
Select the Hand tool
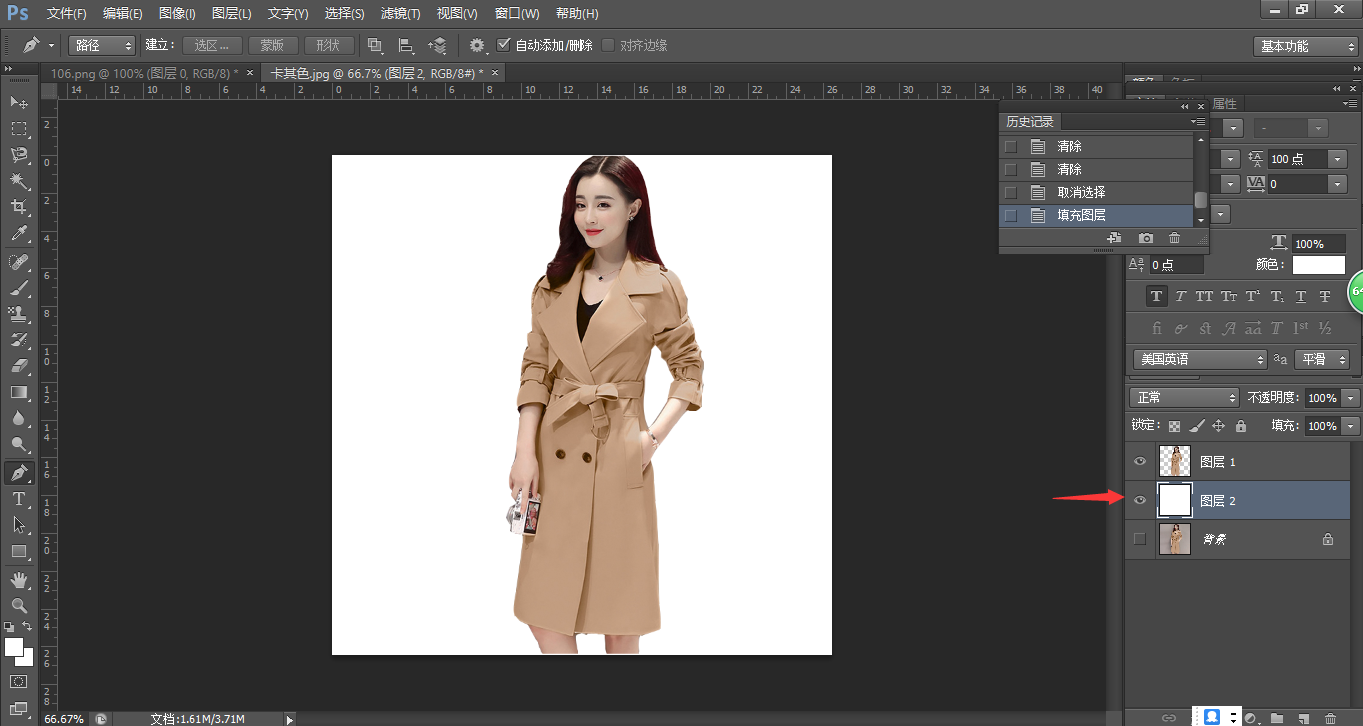coord(19,579)
